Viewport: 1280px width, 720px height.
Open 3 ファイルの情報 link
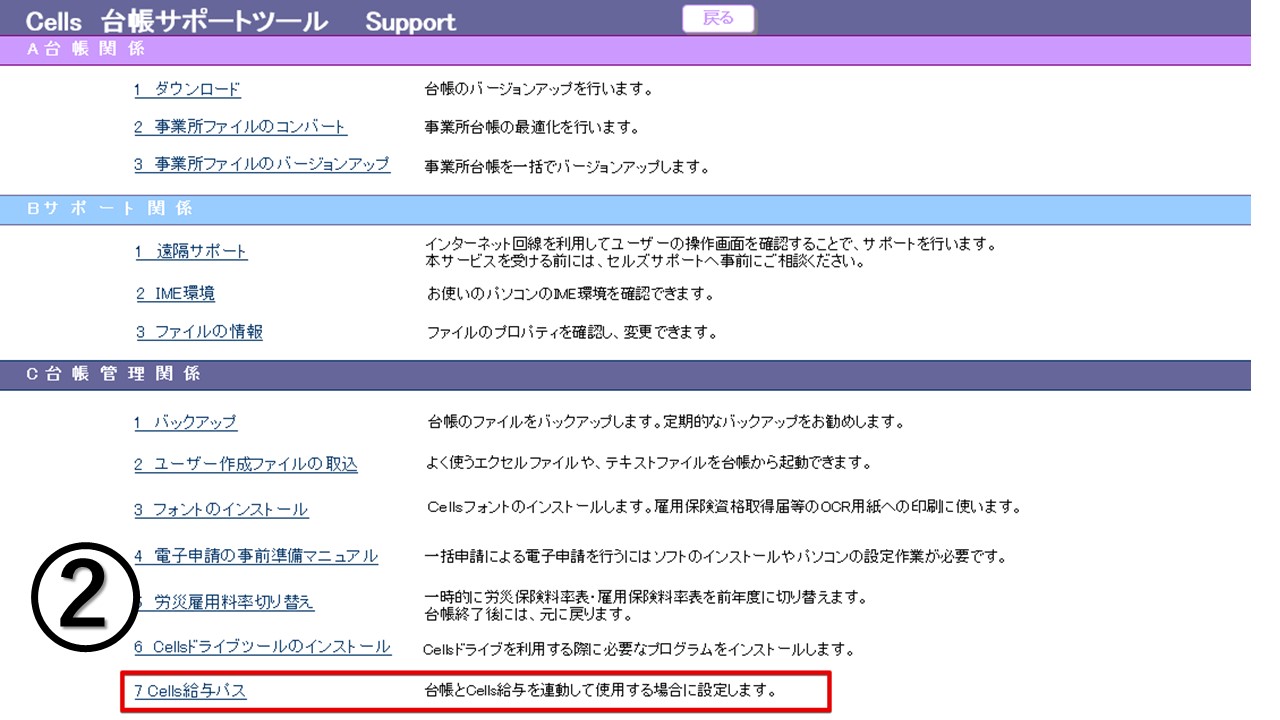[x=199, y=332]
